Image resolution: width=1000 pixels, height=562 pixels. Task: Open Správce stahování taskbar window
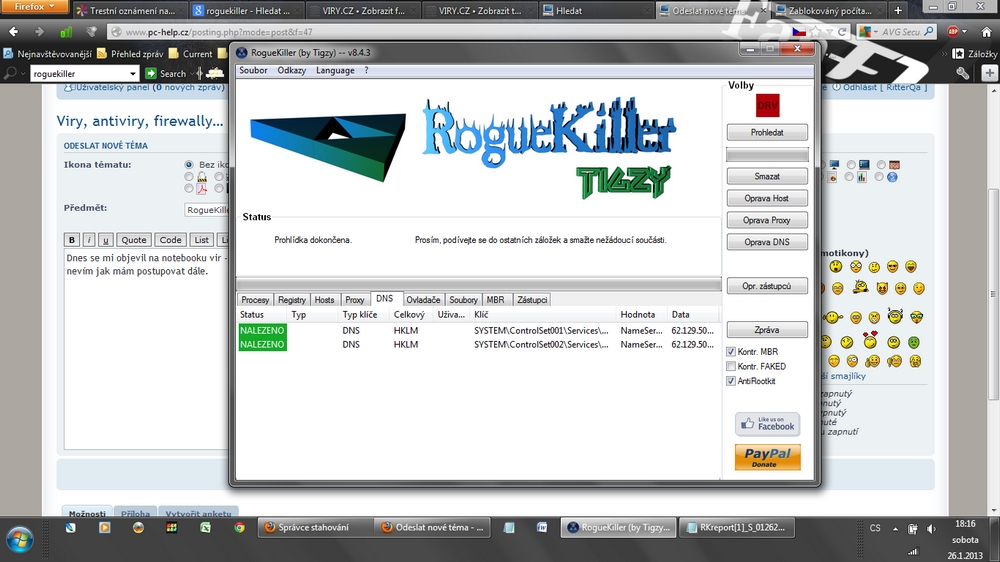[x=314, y=528]
